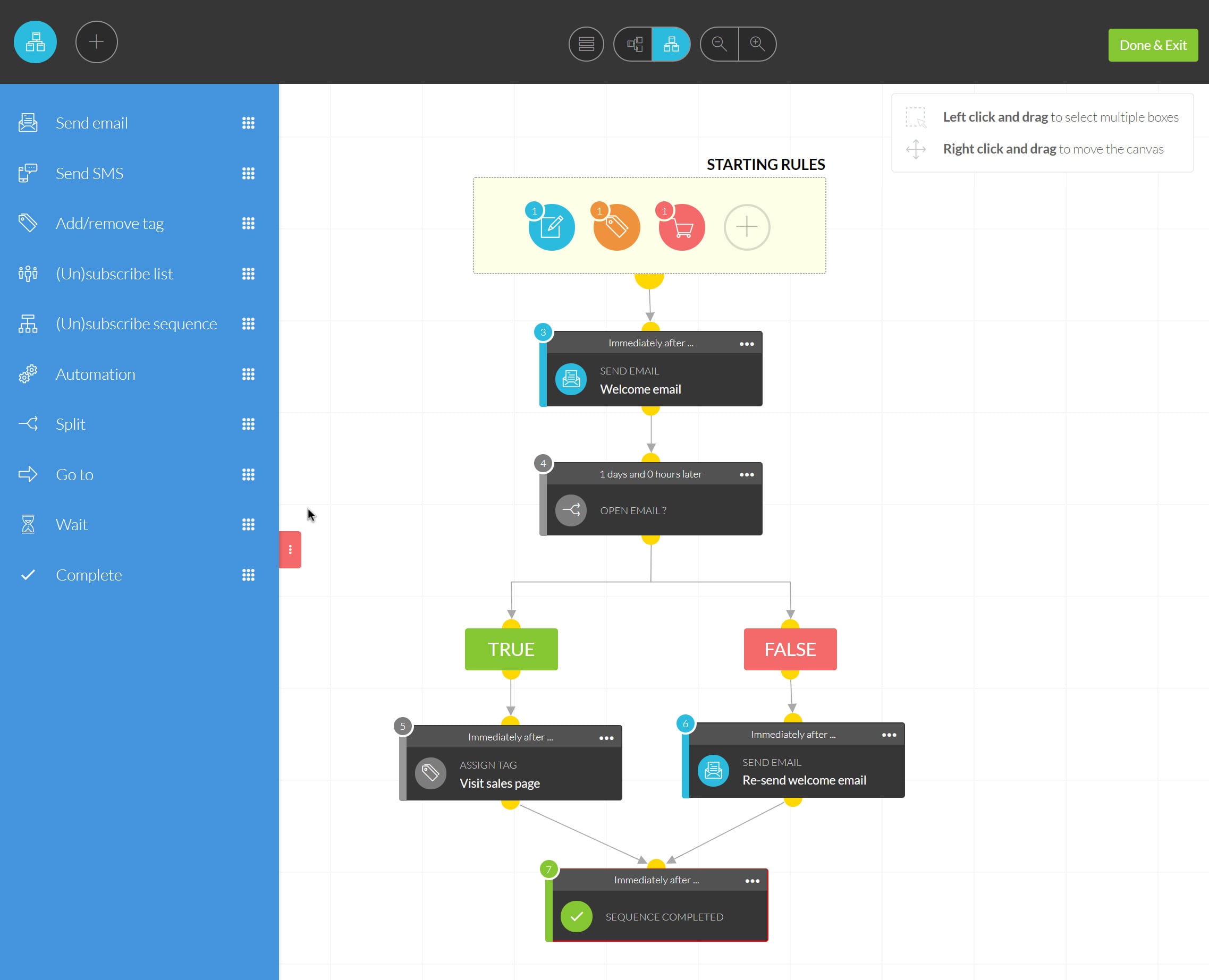Click the Send SMS sidebar icon
Screen dimensions: 1209x980
click(x=28, y=172)
